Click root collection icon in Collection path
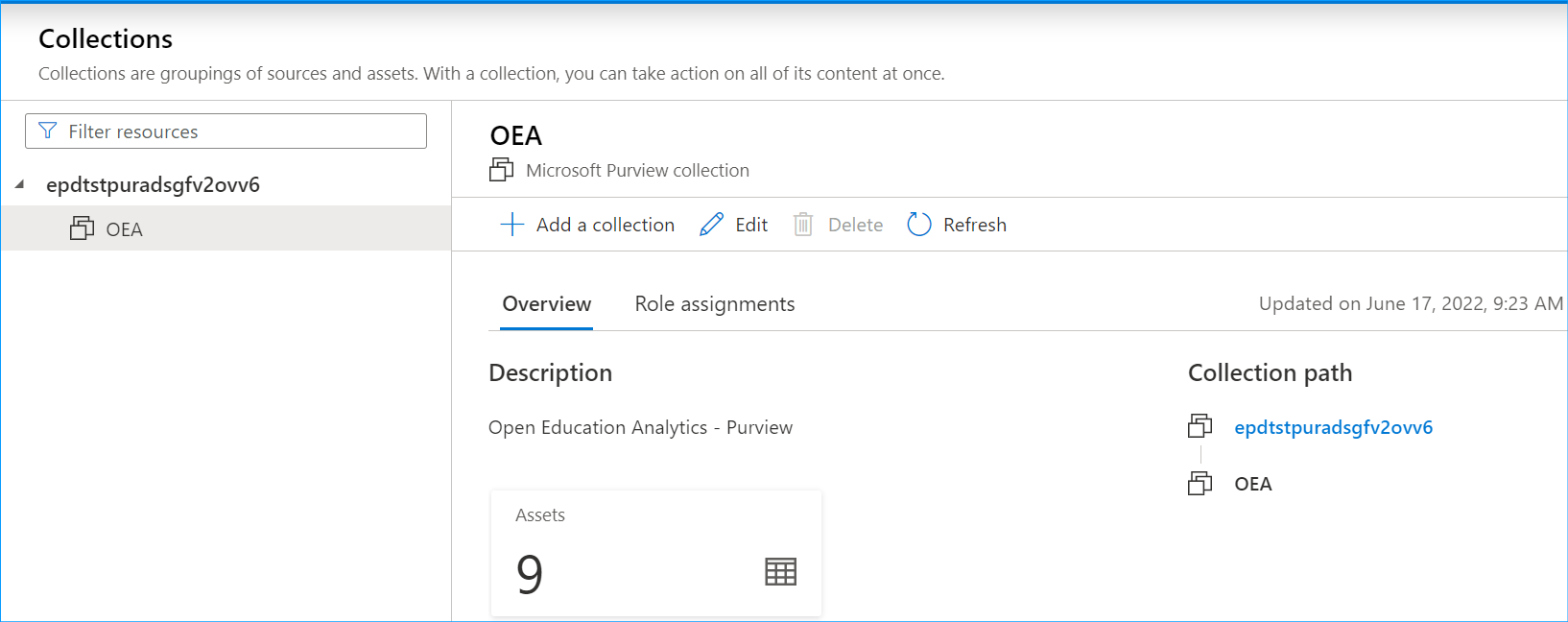The image size is (1568, 622). (x=1200, y=426)
